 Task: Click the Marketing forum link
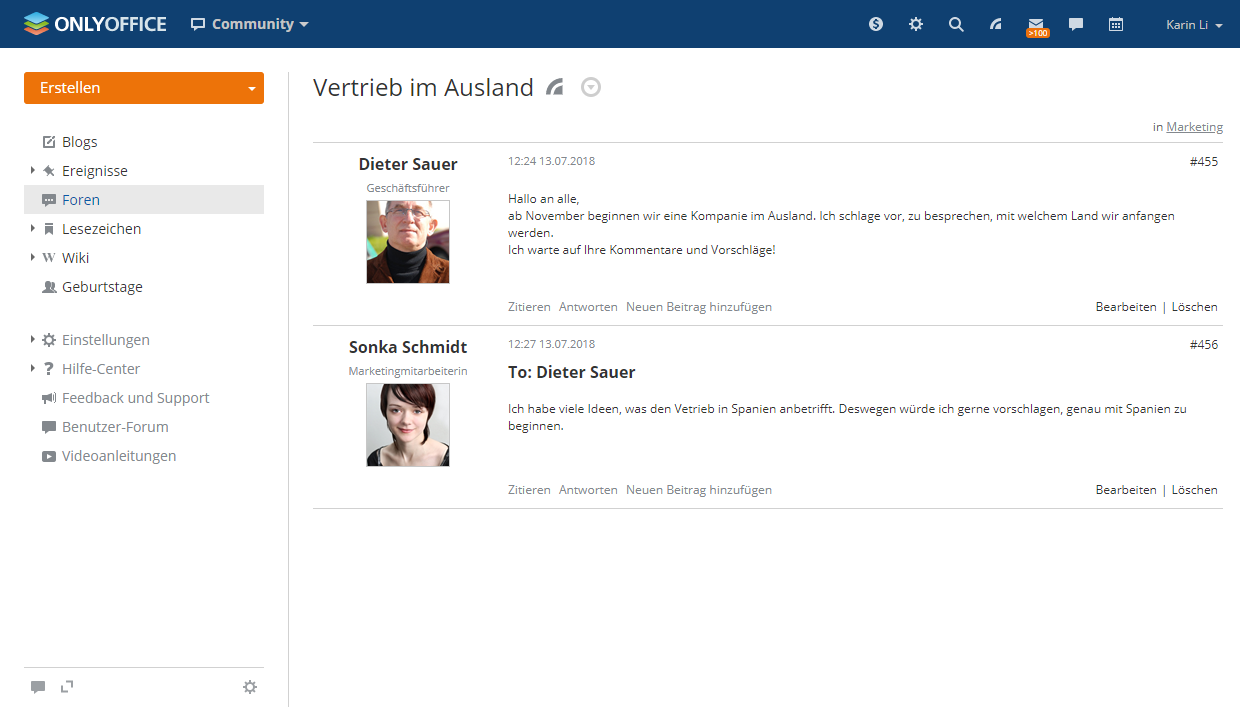tap(1194, 127)
